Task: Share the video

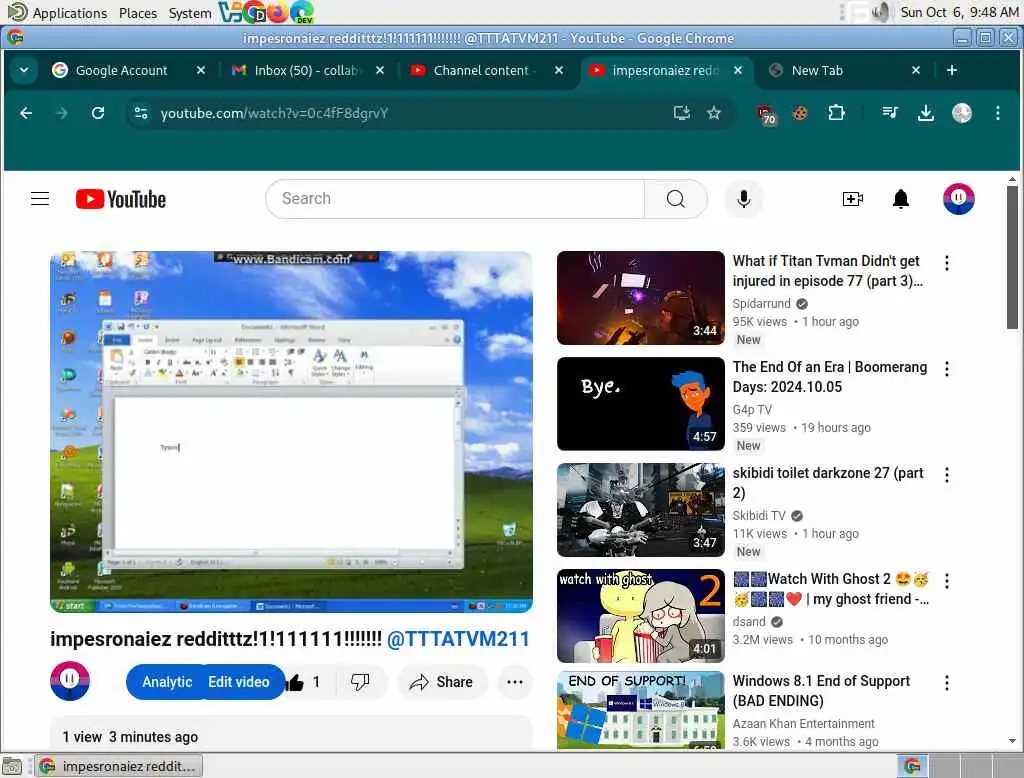Action: pos(441,682)
